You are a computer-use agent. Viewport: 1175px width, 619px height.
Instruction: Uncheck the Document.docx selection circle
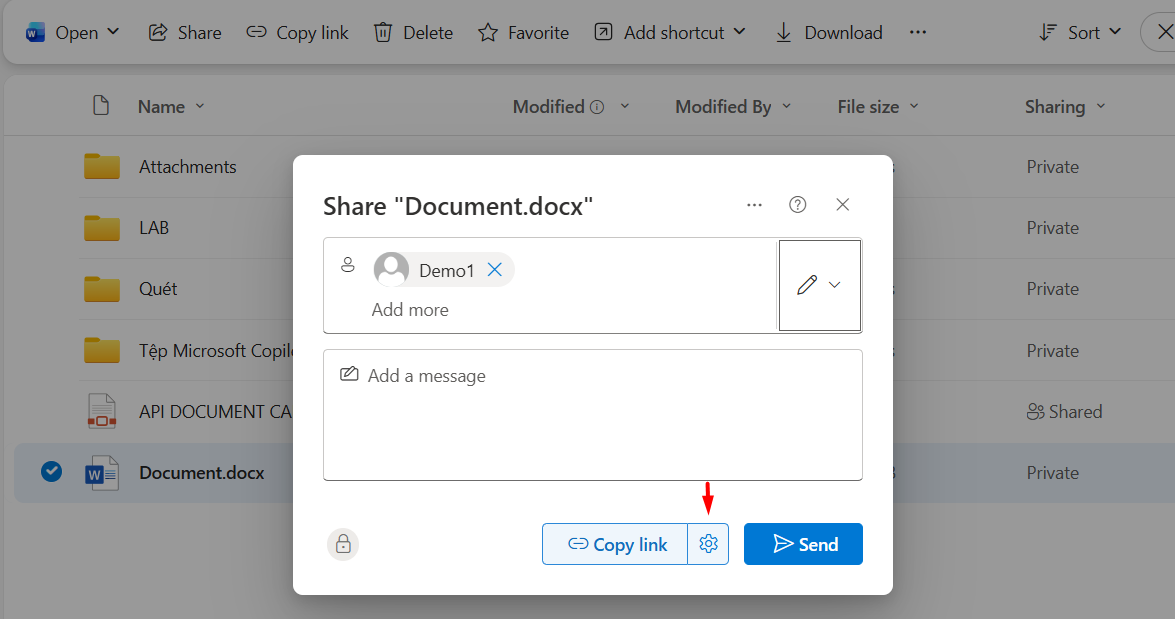[x=52, y=471]
